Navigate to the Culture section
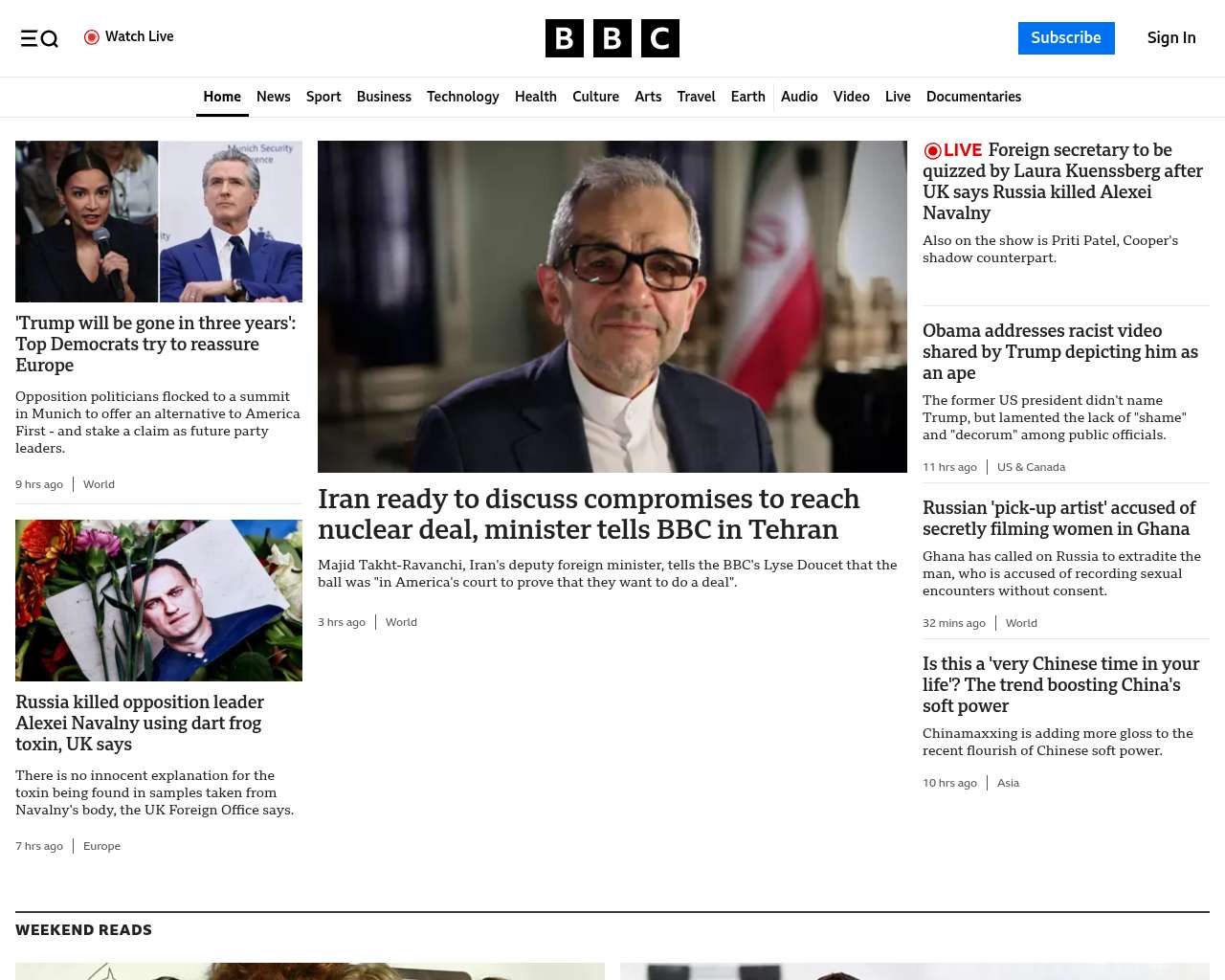1225x980 pixels. (595, 97)
